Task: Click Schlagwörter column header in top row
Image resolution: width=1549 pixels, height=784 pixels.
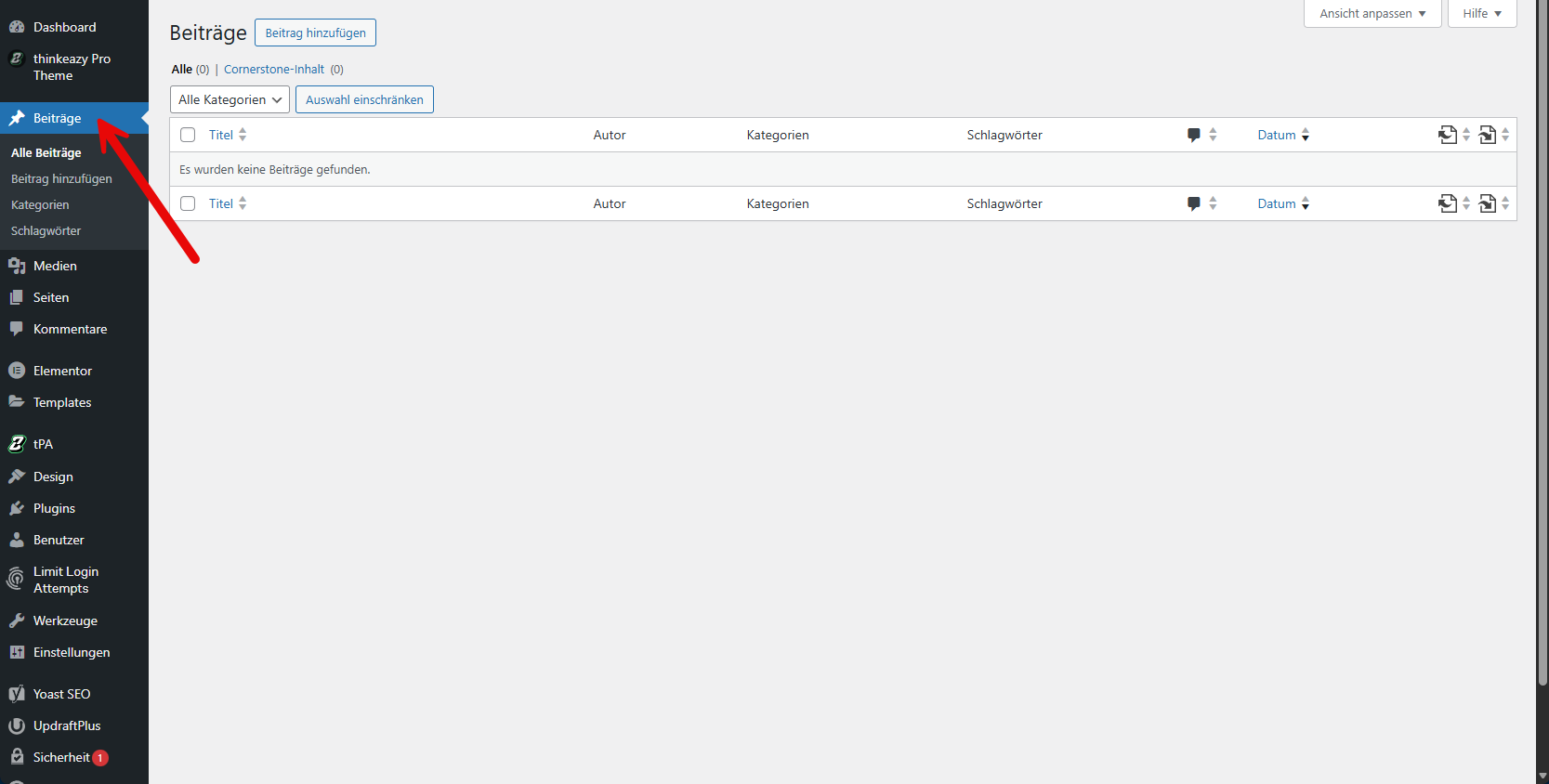Action: coord(1004,135)
